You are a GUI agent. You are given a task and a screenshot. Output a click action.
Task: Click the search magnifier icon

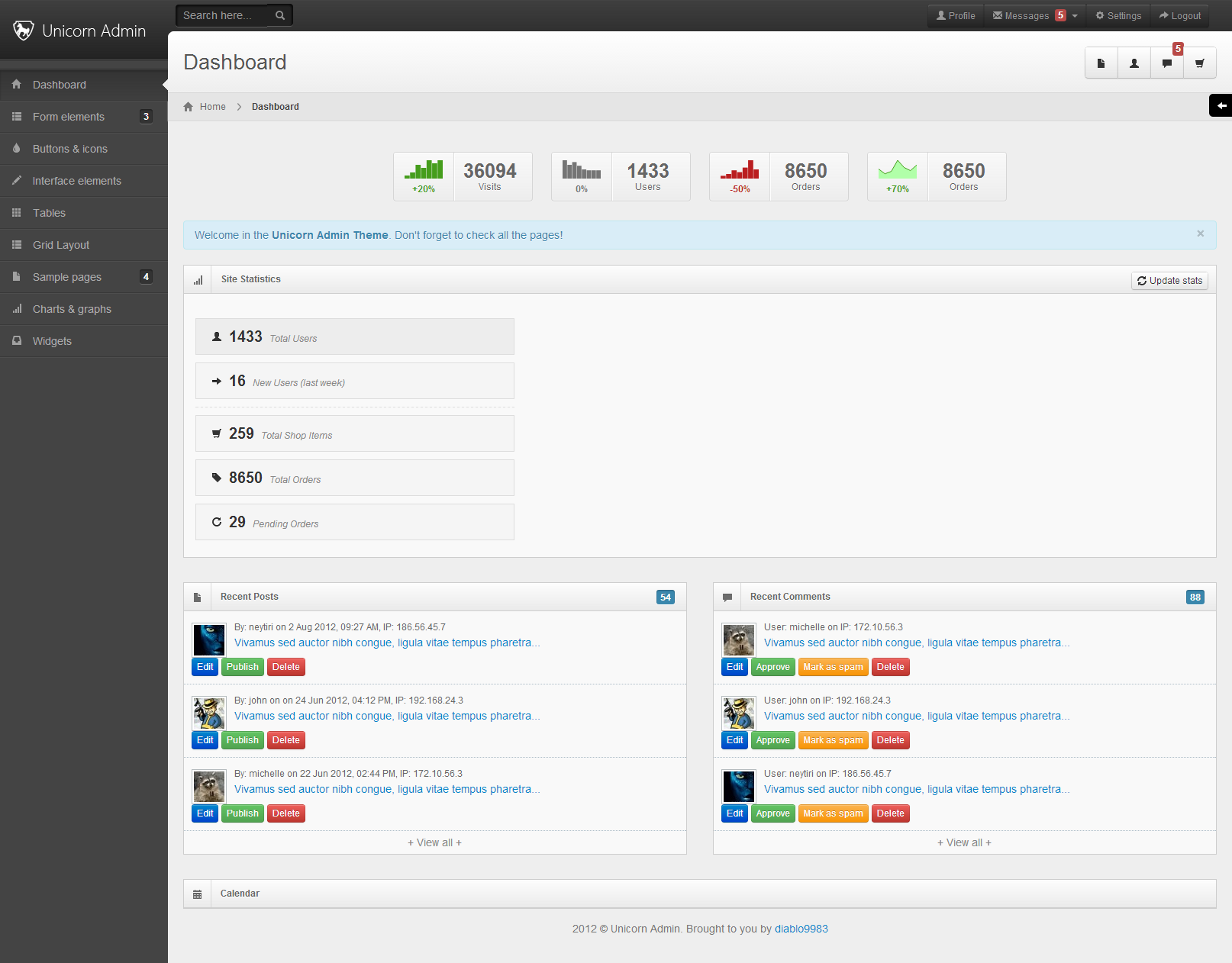280,15
